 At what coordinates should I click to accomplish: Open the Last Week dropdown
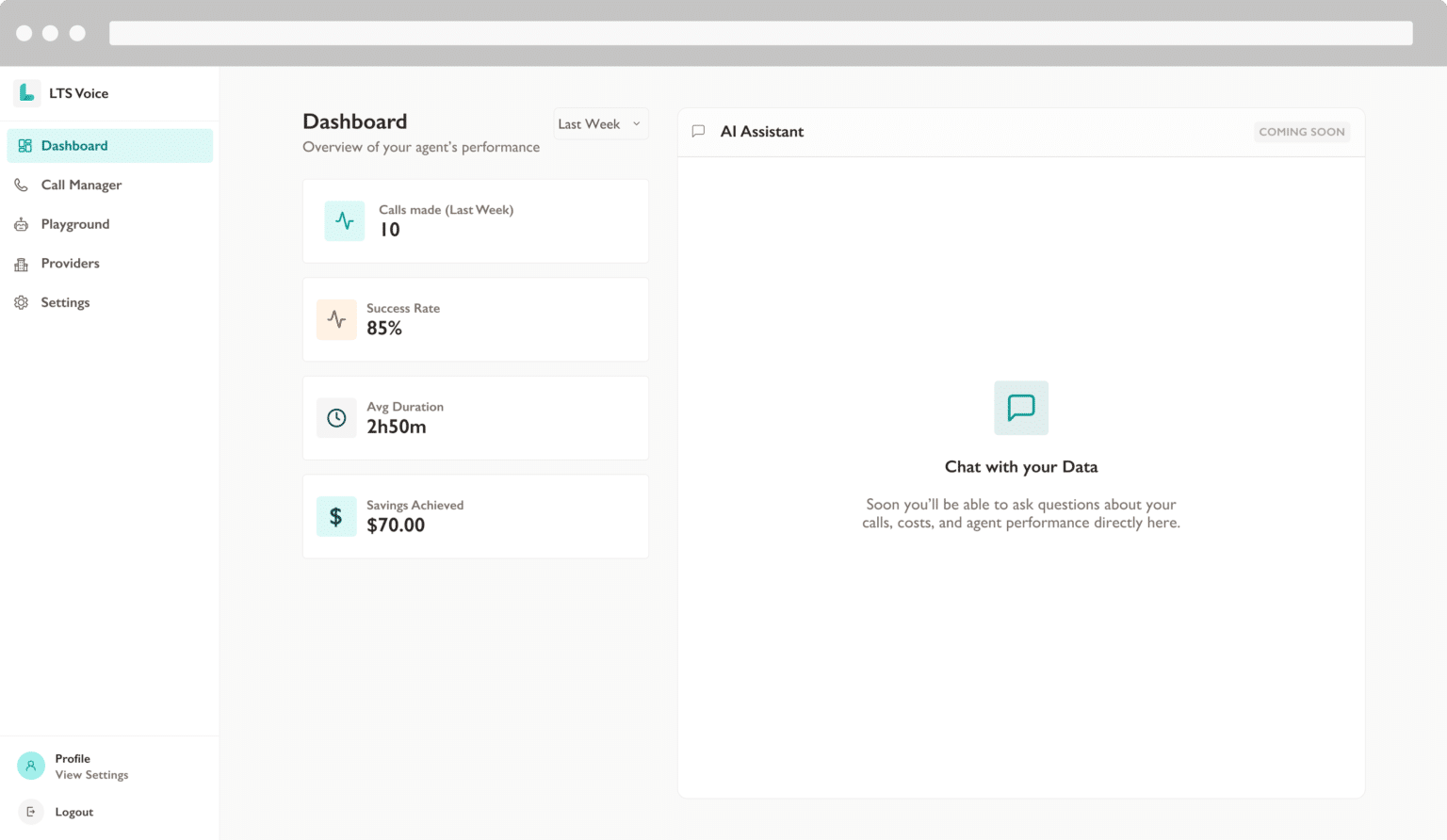point(600,123)
